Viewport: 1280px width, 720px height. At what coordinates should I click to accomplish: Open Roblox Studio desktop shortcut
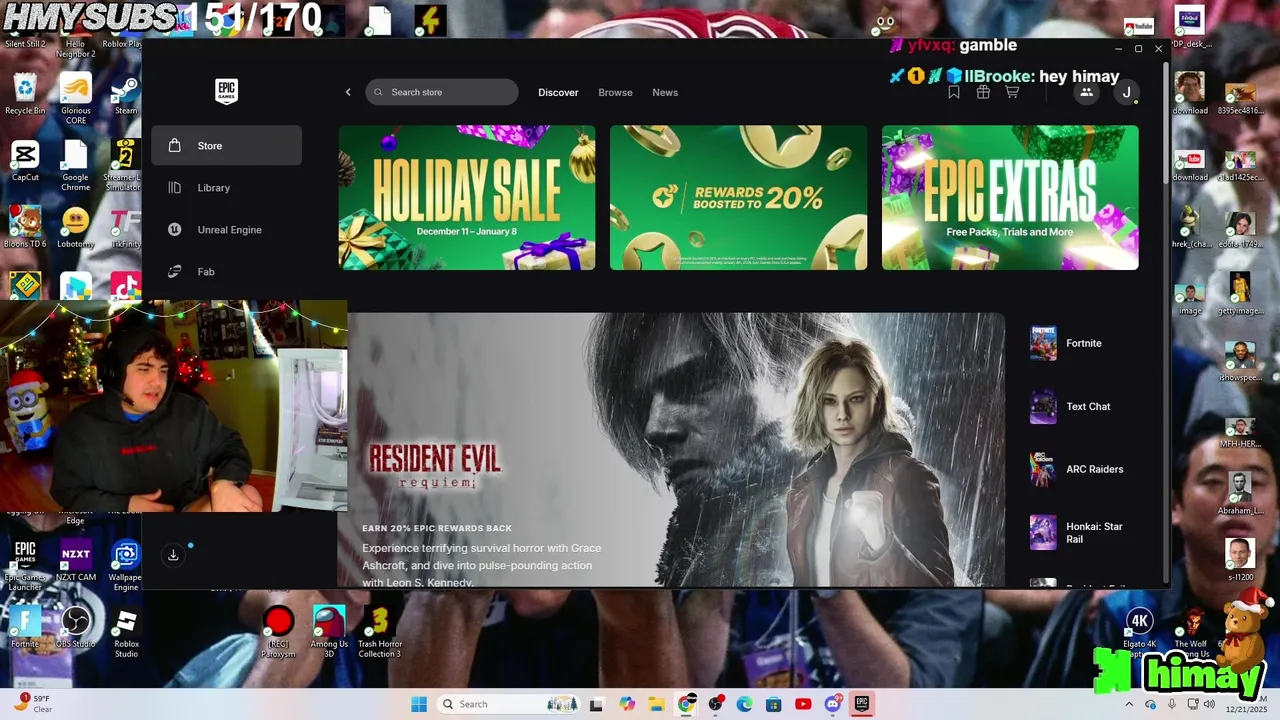126,632
